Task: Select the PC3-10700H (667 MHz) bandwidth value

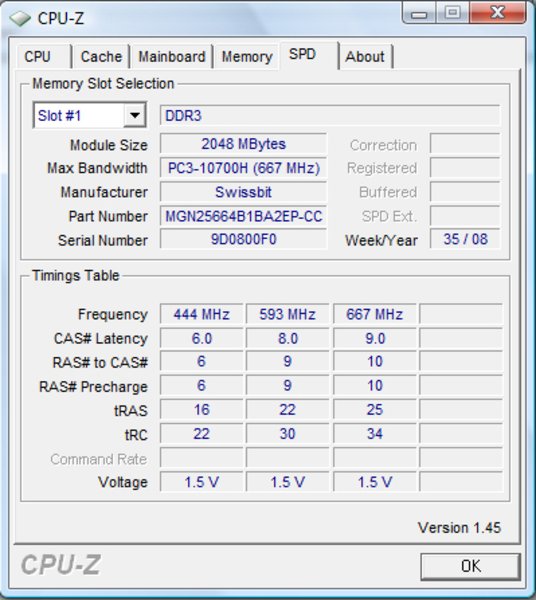Action: pos(243,168)
